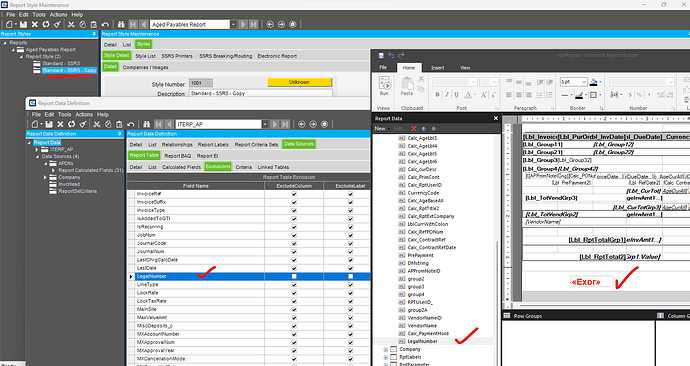
Task: Toggle ExcludeLabel checkbox for LegalNumber row
Action: click(x=350, y=276)
